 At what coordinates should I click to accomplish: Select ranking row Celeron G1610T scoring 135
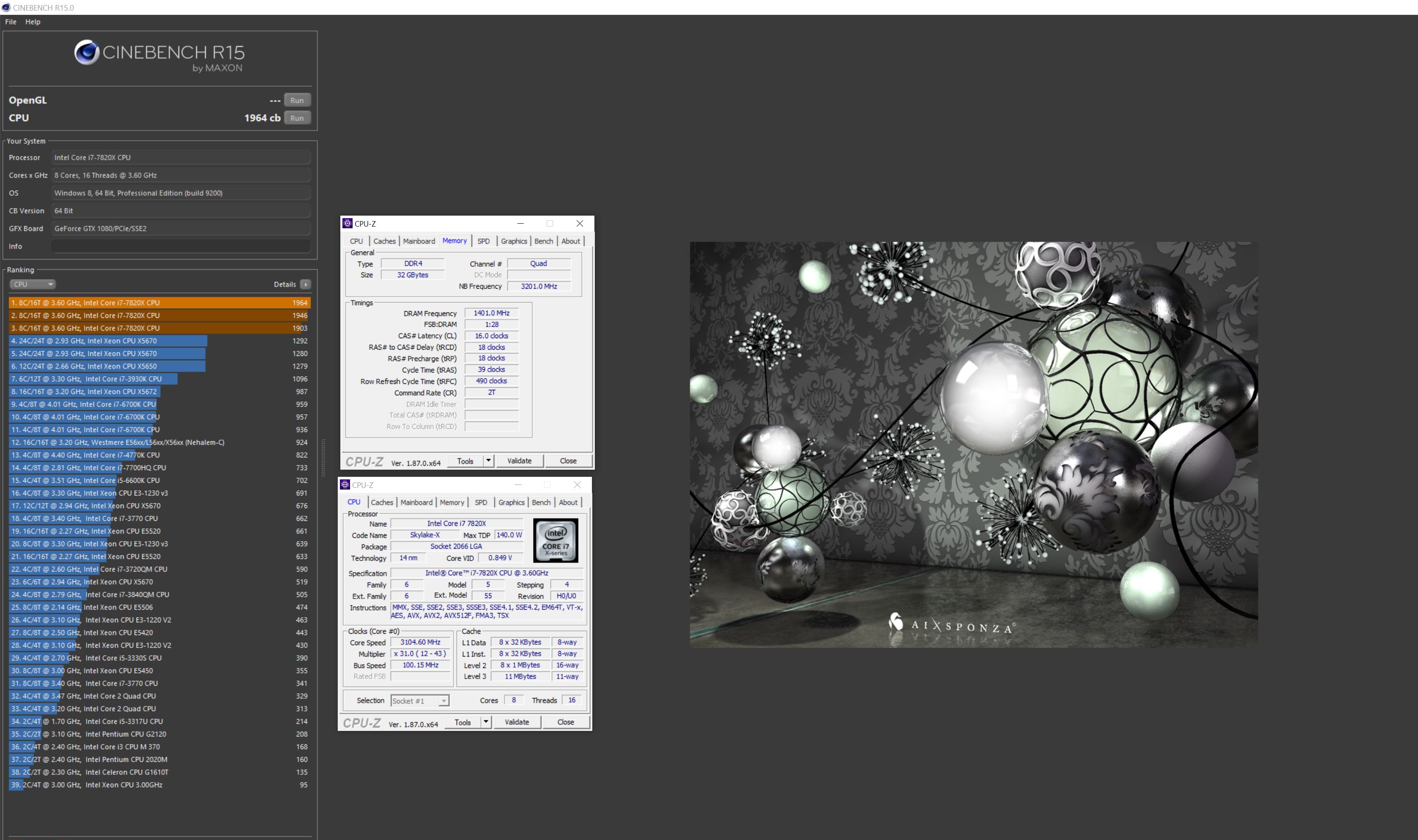160,772
